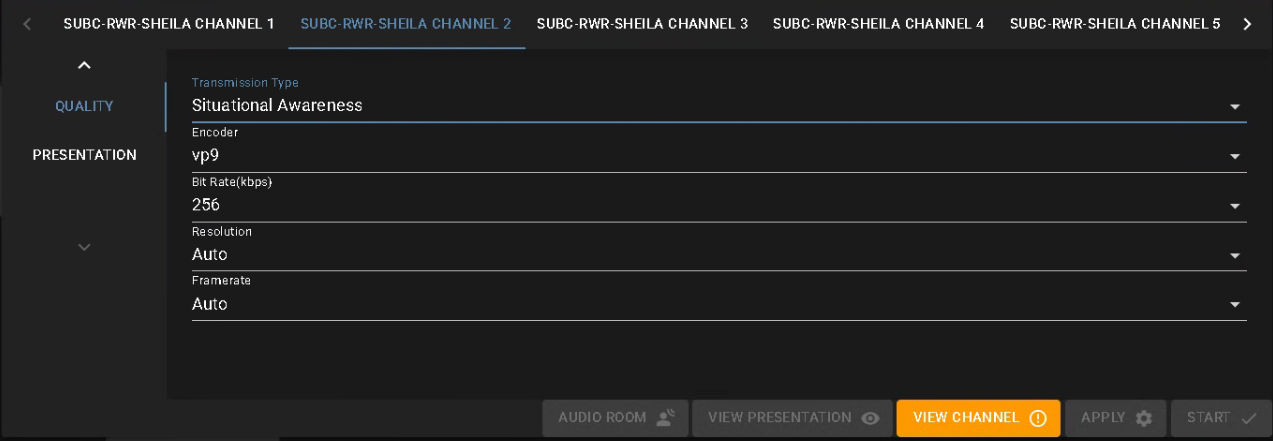Open the Bit Rate(kbps) dropdown
1273x441 pixels.
coord(719,198)
